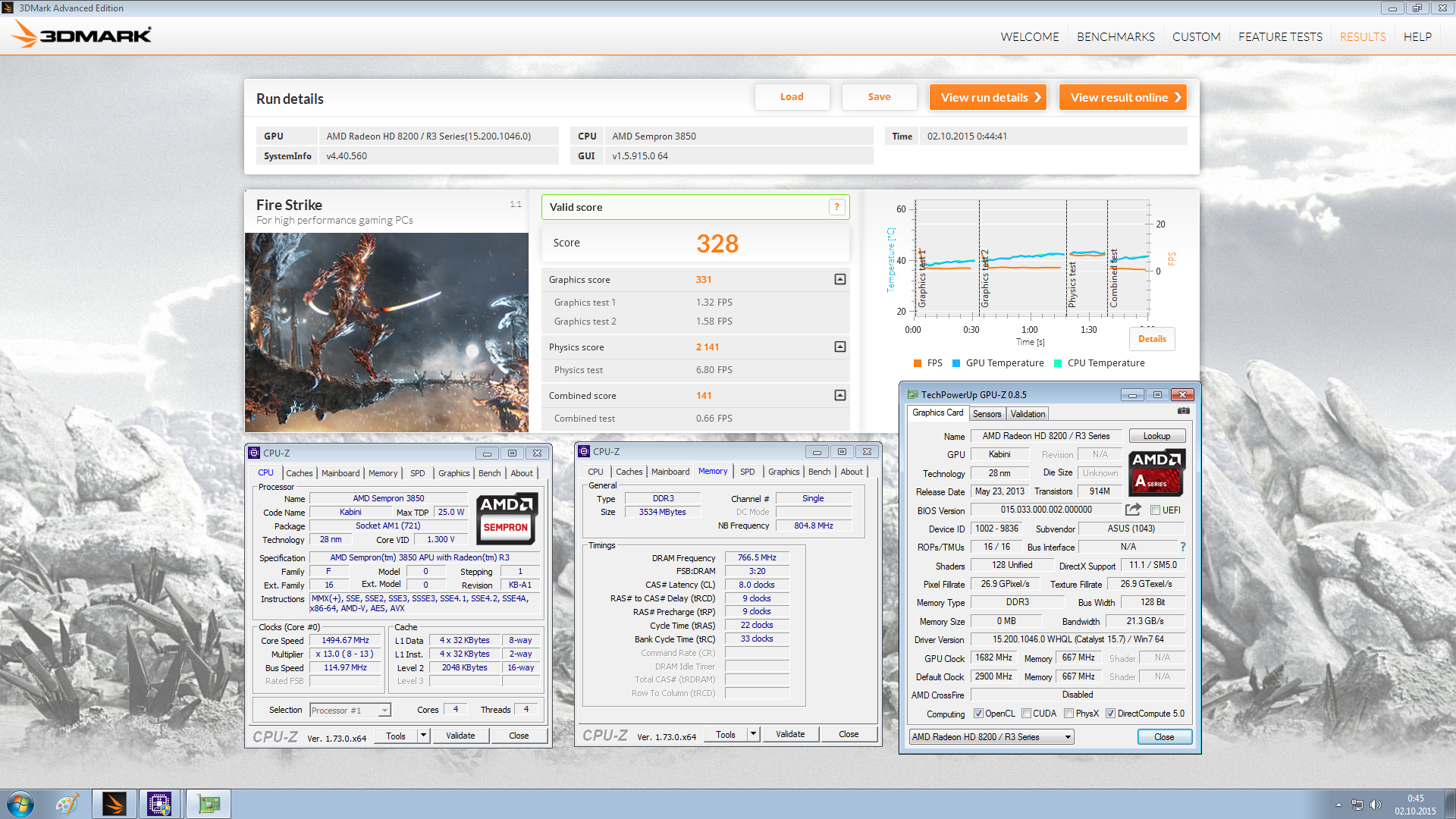
Task: Toggle the UEFI checkbox in GPU-Z
Action: coord(1155,510)
